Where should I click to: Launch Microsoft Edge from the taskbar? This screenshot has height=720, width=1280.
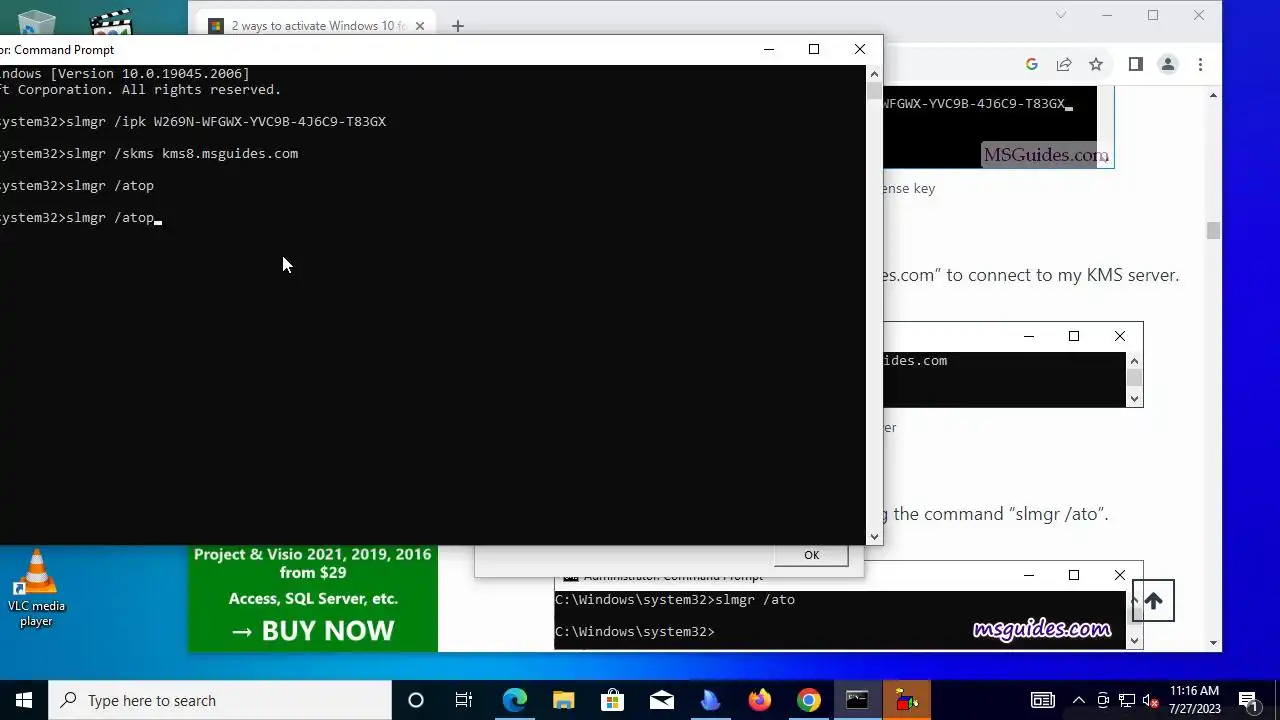514,700
